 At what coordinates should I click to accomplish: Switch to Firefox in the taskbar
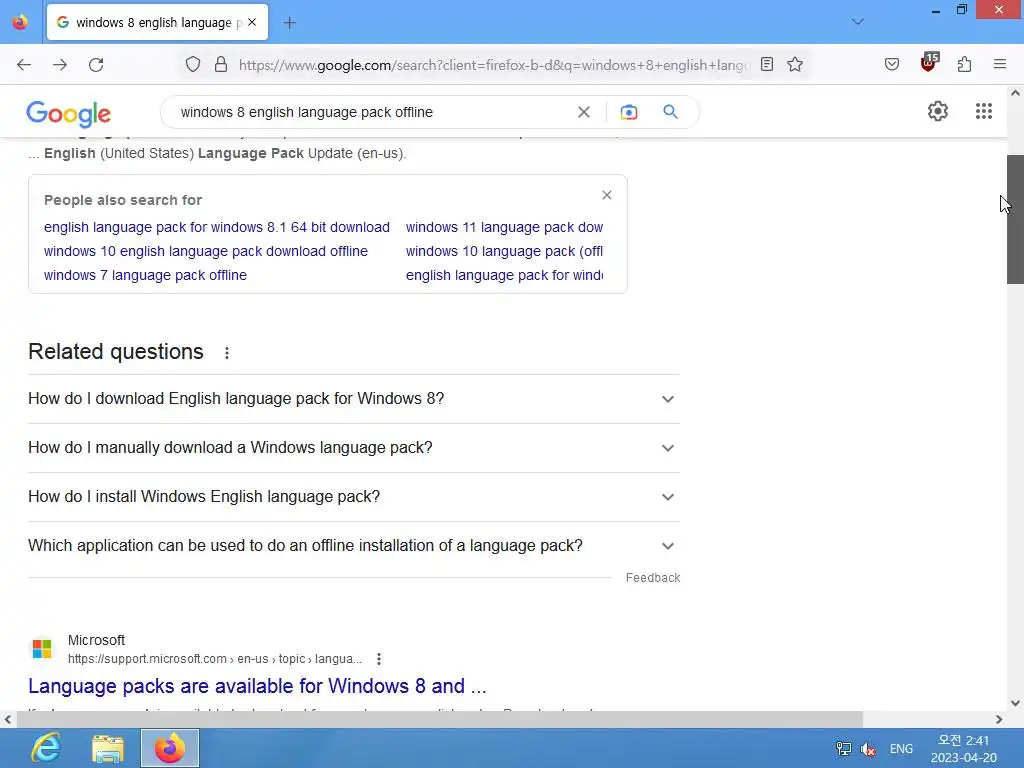(170, 748)
